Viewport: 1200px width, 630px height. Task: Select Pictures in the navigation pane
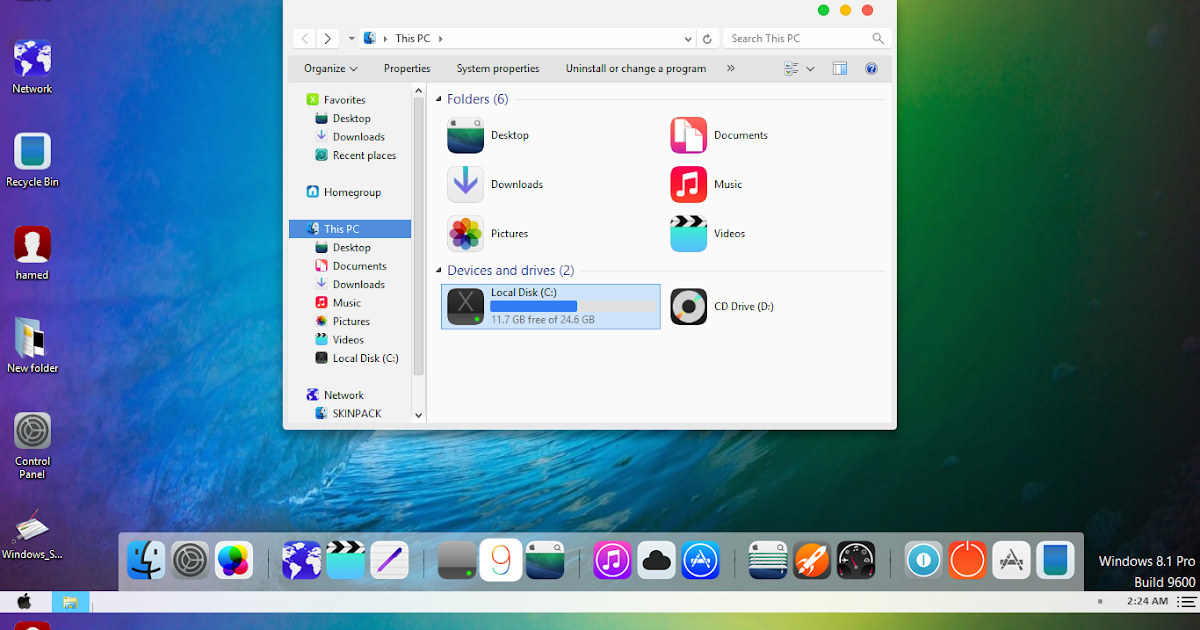pos(342,321)
